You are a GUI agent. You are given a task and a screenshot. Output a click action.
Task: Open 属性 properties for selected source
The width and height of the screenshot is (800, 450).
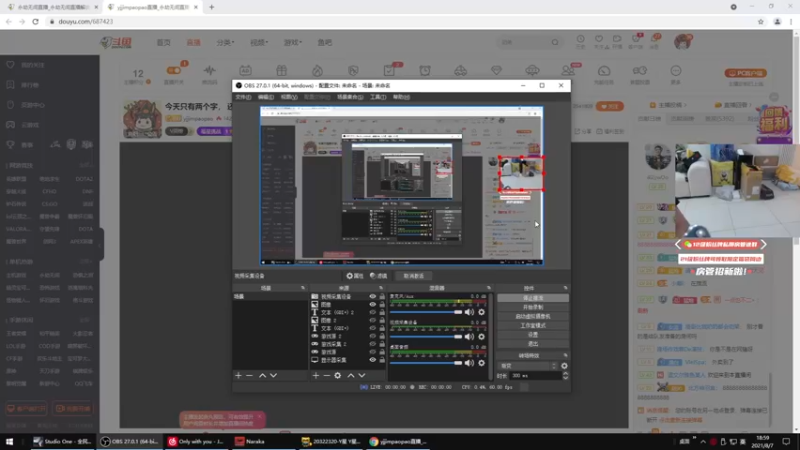pos(355,276)
